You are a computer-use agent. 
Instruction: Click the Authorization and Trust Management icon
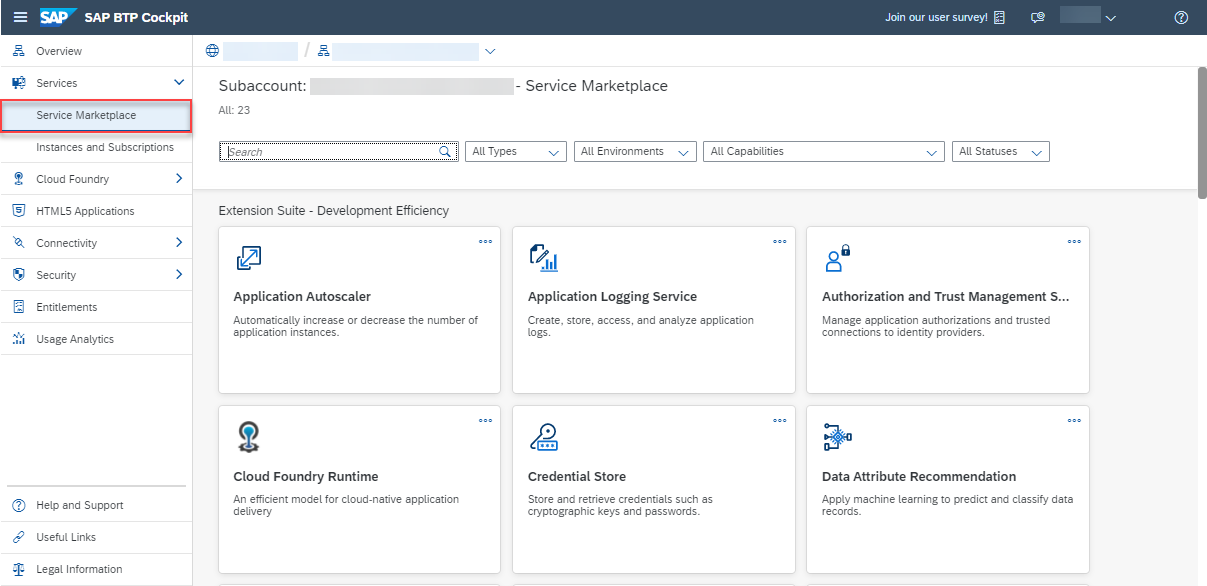pos(837,258)
